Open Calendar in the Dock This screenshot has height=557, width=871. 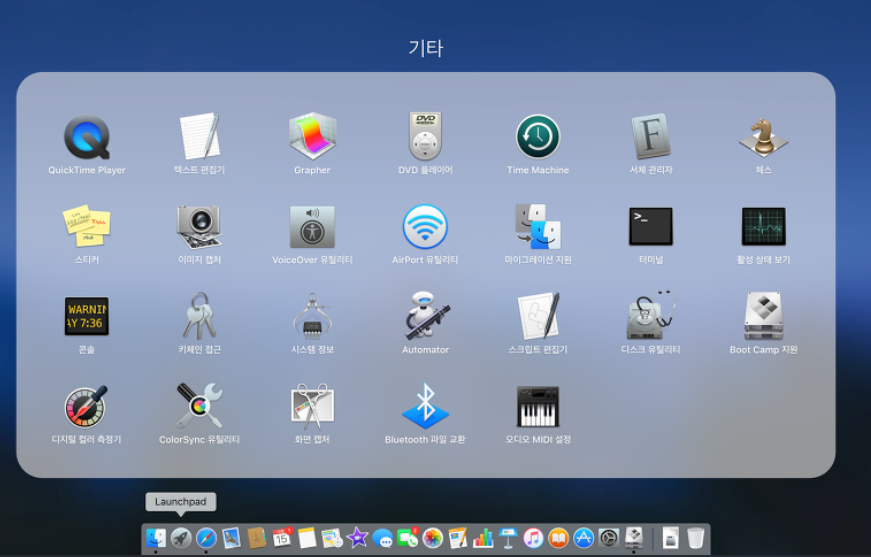282,537
